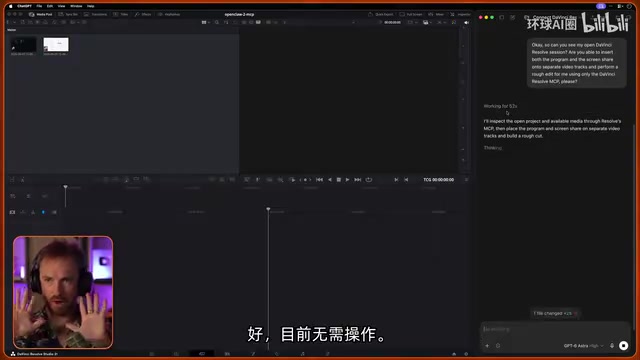Screen dimensions: 640x360
Task: Click the media pool search icon
Action: pos(217,22)
